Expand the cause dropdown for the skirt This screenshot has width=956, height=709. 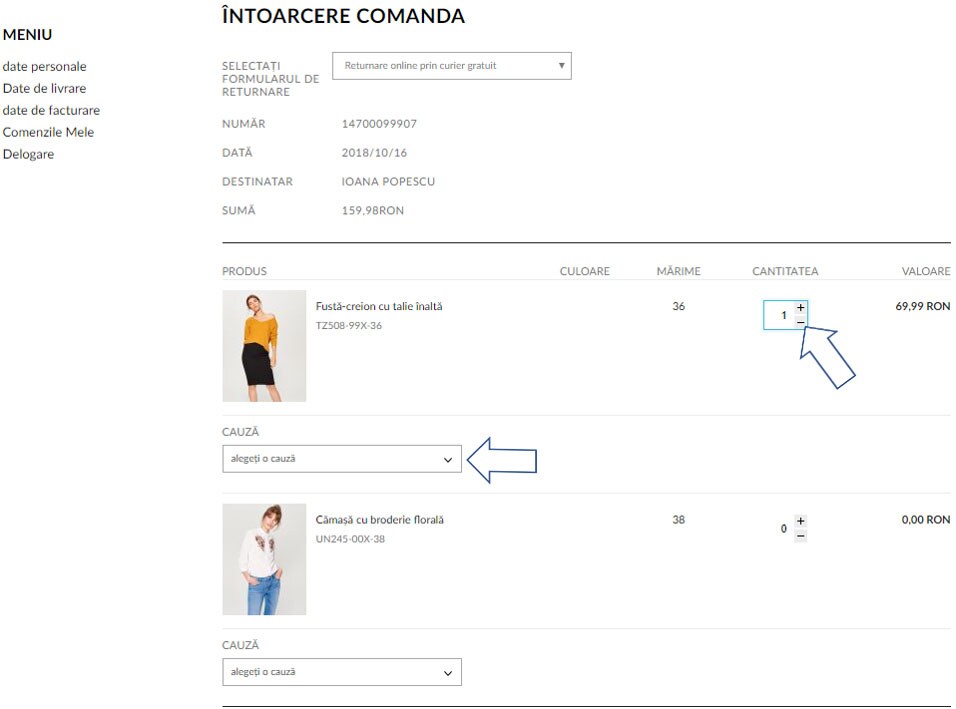pos(341,459)
